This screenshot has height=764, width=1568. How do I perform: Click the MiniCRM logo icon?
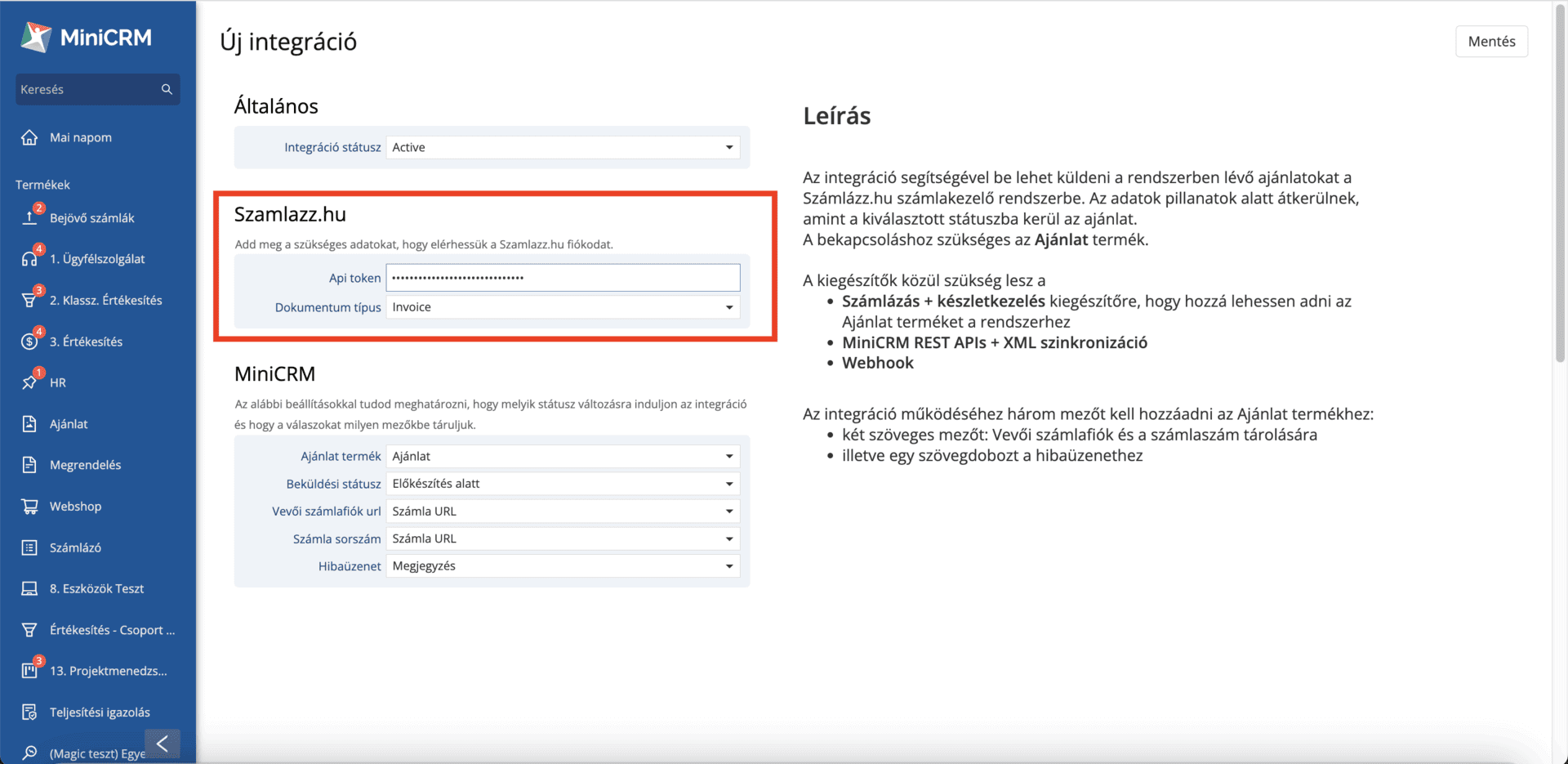36,37
